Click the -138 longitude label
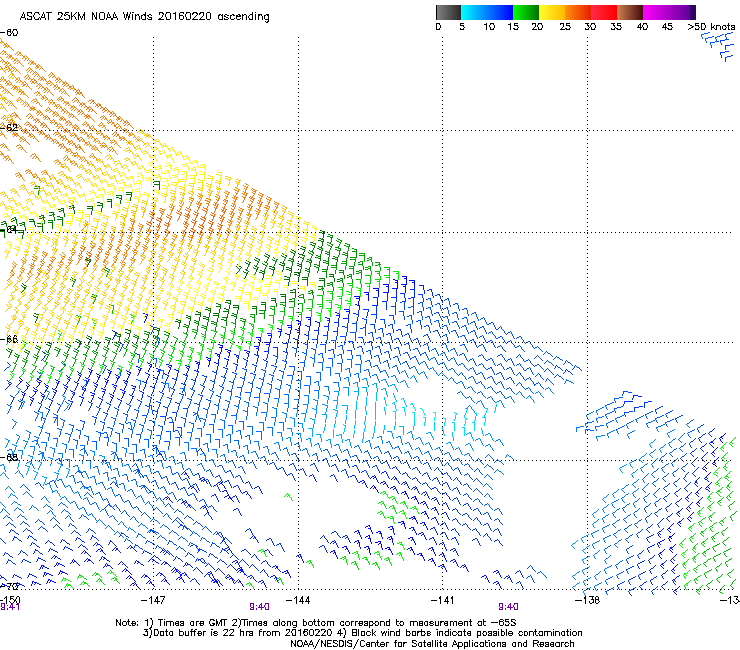740x650 pixels. (x=587, y=599)
